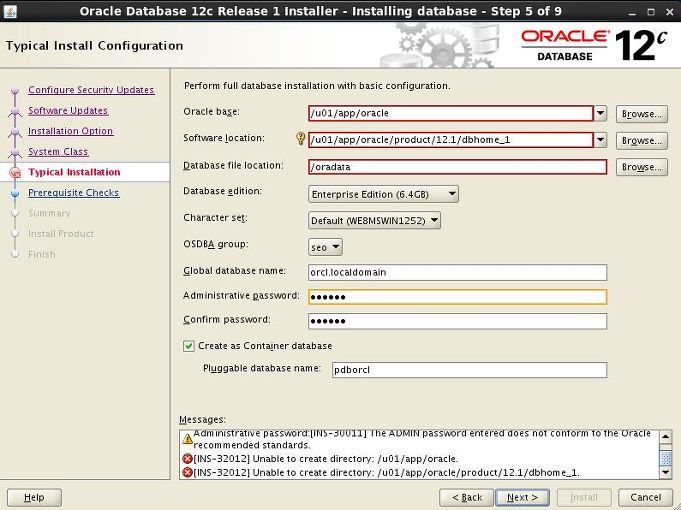
Task: Minimize the installer window
Action: click(x=632, y=12)
